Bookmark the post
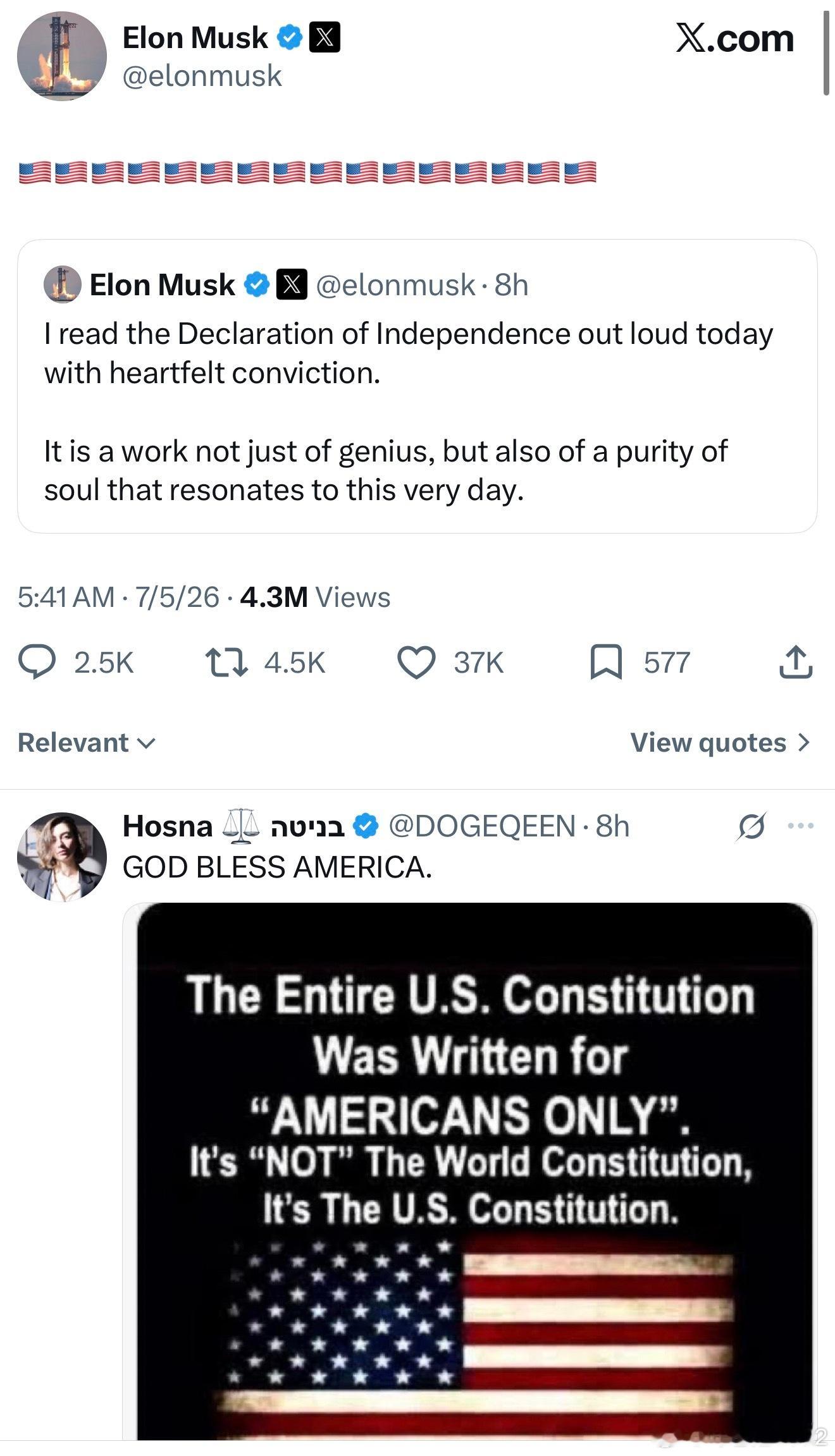The width and height of the screenshot is (835, 1456). [x=606, y=662]
